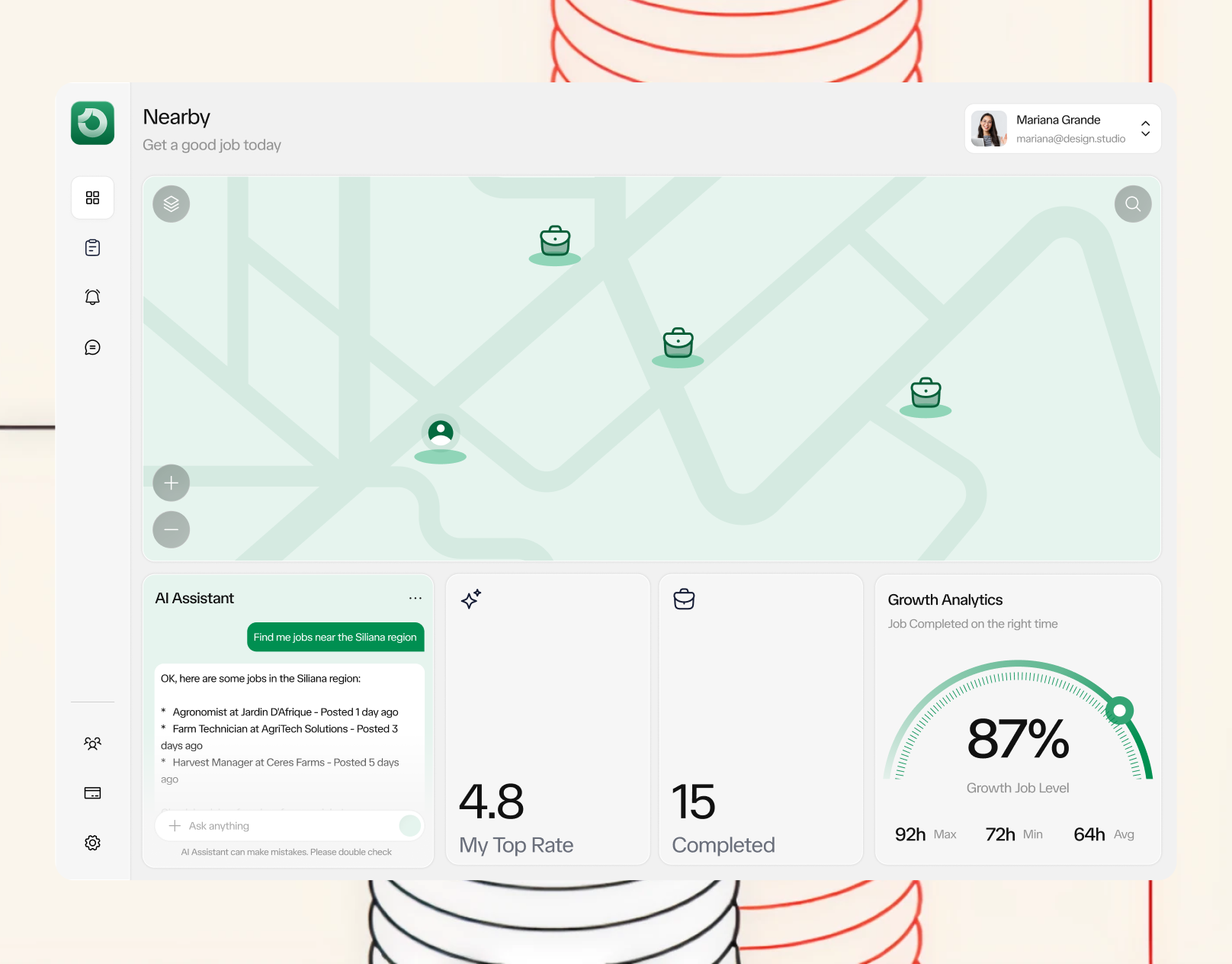
Task: Select your user location marker on the map
Action: click(x=440, y=435)
